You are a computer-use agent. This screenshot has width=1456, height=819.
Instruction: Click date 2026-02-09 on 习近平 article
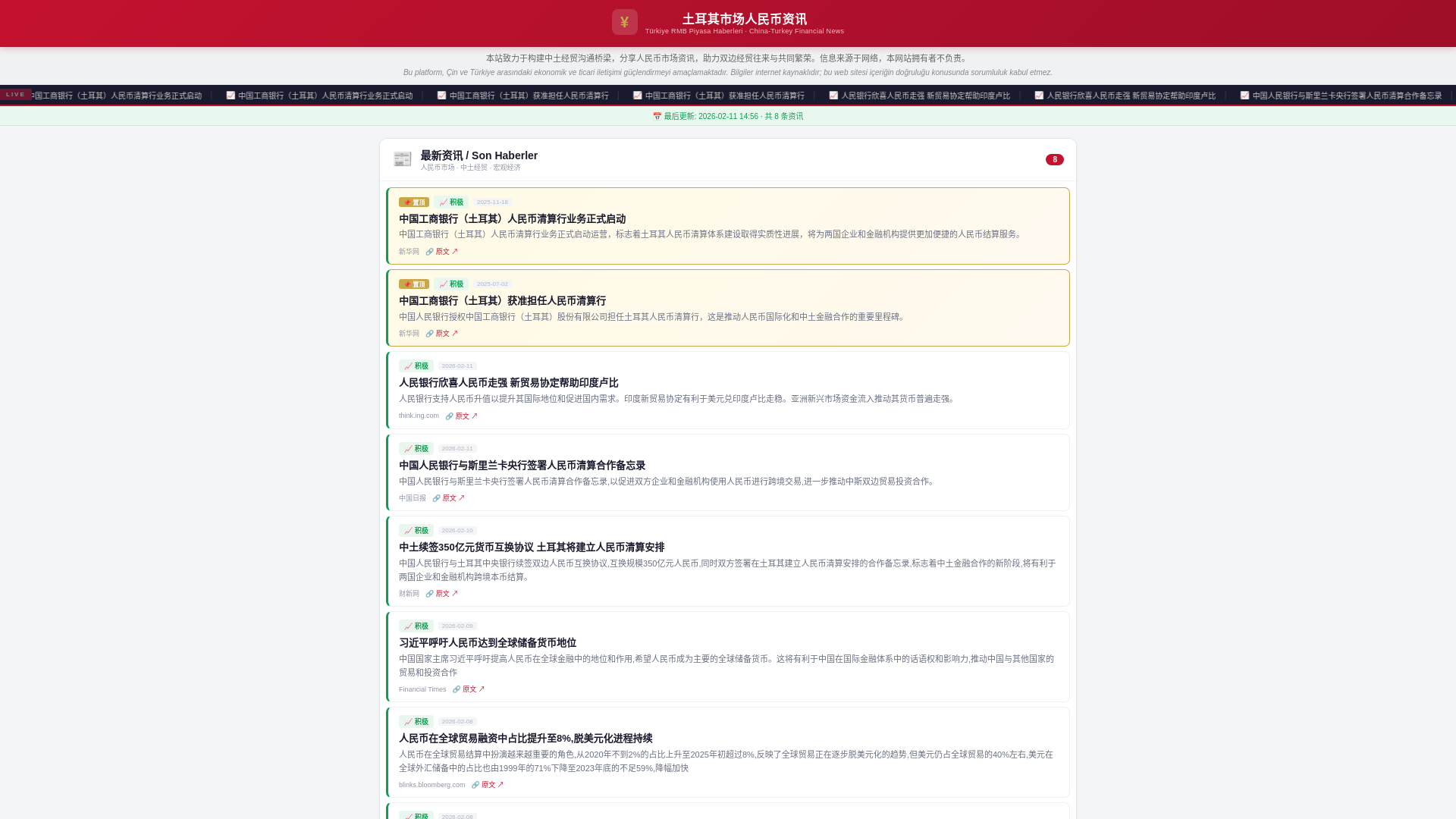[x=457, y=626]
